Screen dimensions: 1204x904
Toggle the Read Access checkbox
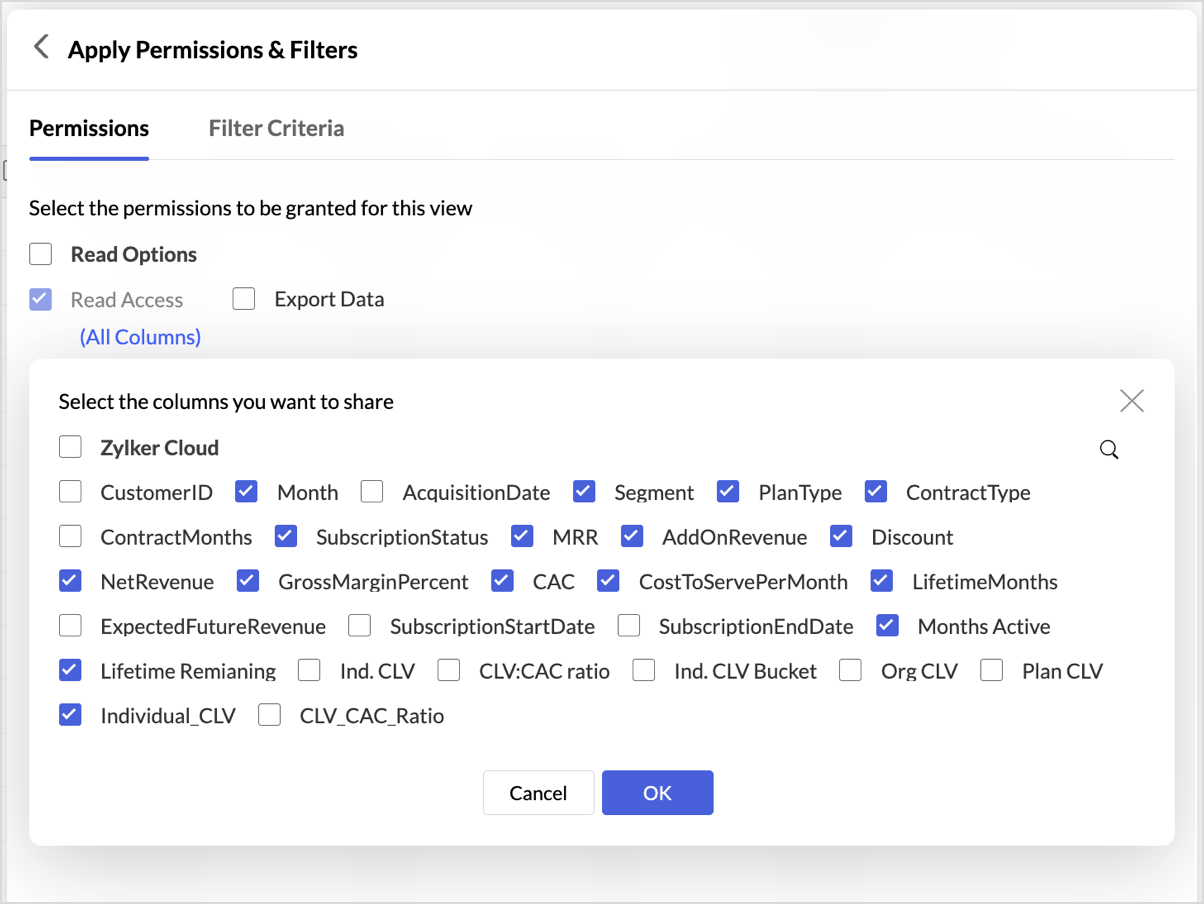pos(40,299)
